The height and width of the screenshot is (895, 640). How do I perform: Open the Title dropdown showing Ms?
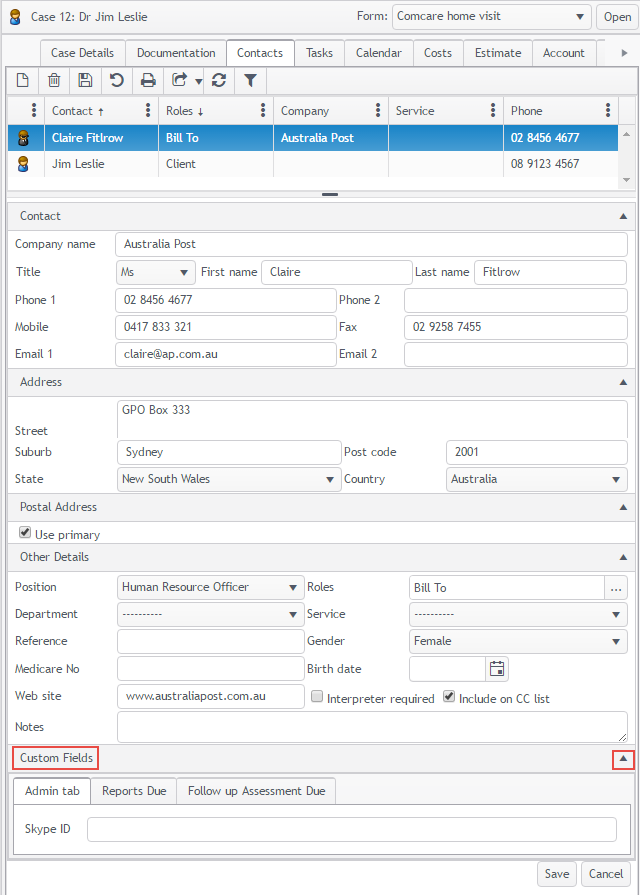pos(156,272)
